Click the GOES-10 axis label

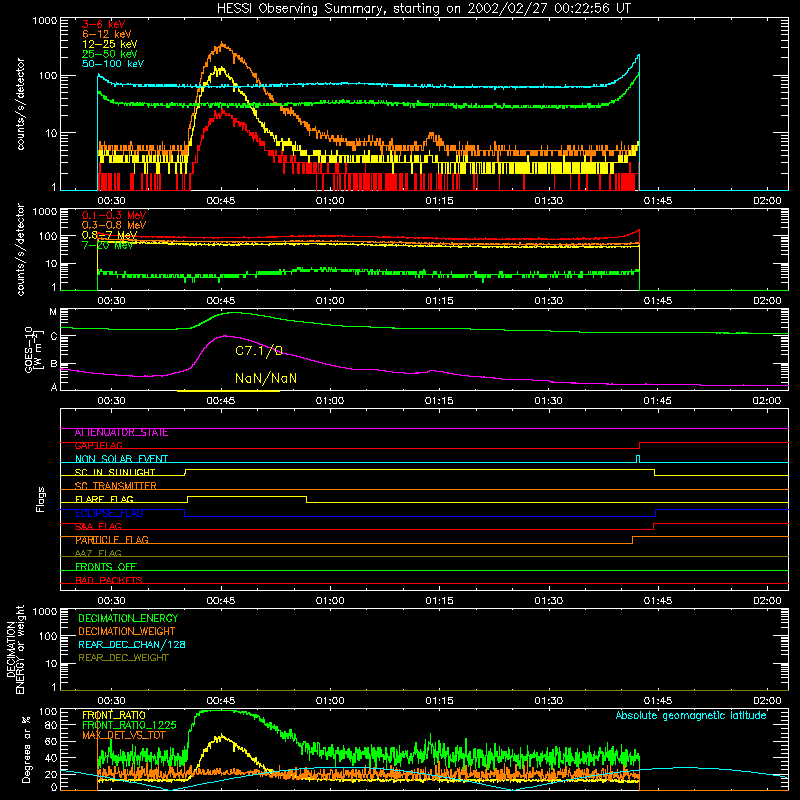pyautogui.click(x=34, y=349)
